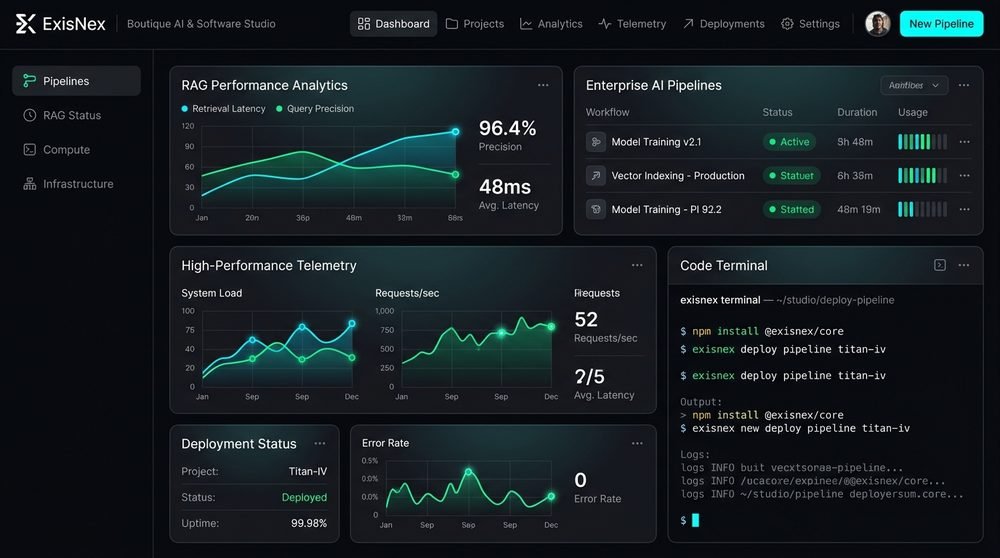Viewport: 1000px width, 558px height.
Task: Click the Usage column header
Action: [913, 112]
